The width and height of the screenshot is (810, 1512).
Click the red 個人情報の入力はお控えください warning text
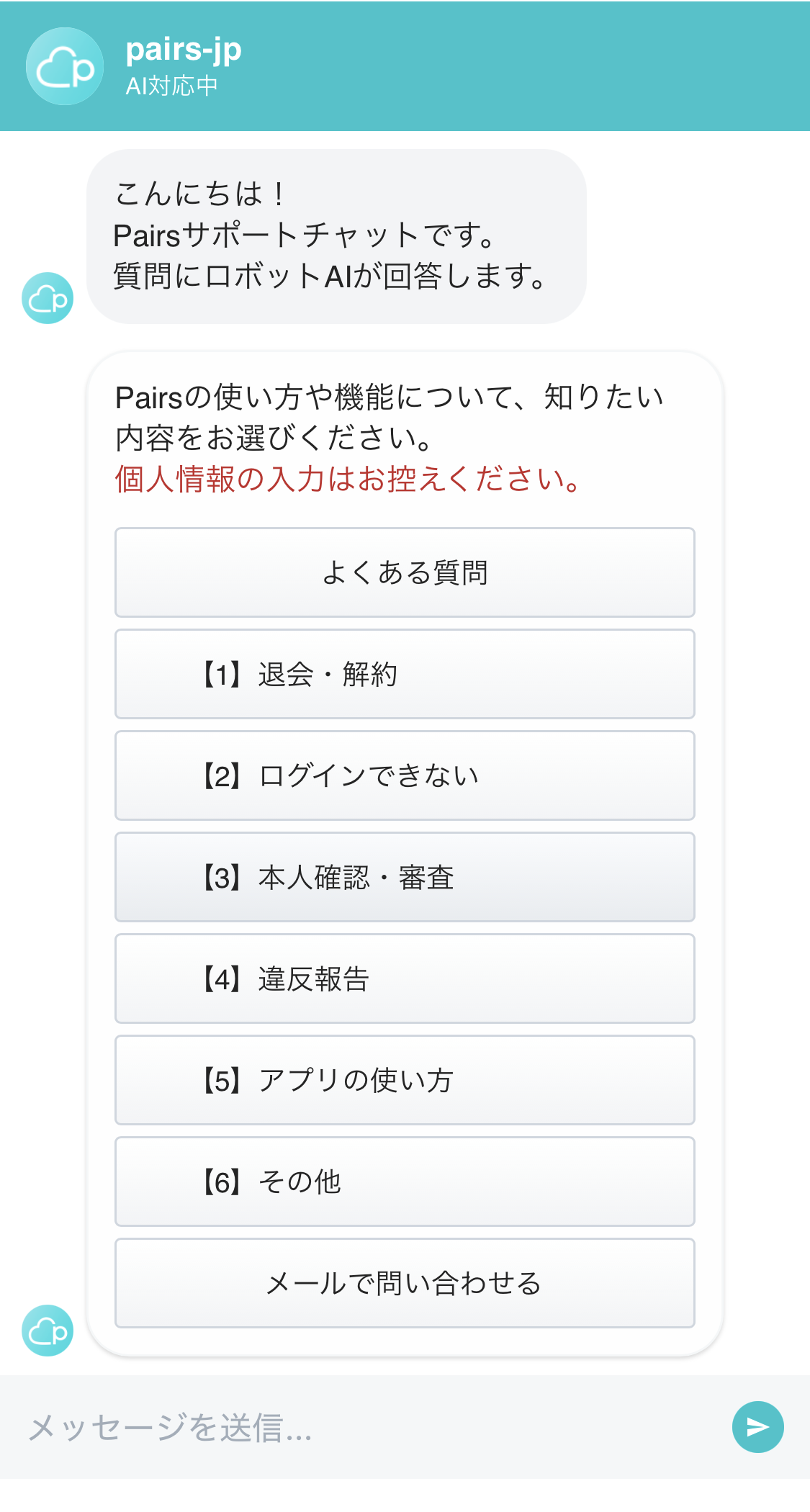[348, 479]
